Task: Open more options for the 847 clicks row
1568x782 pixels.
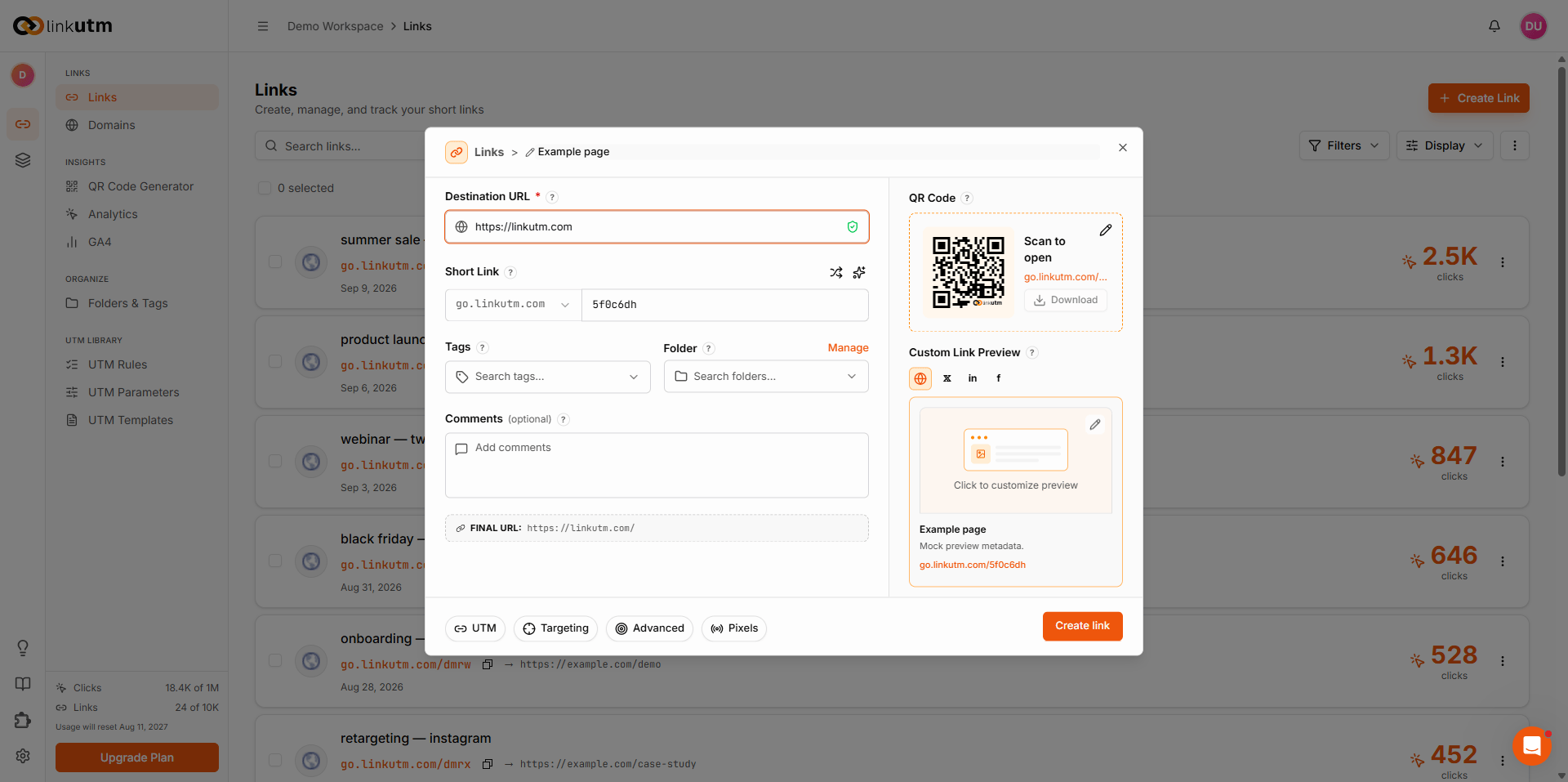Action: coord(1503,462)
